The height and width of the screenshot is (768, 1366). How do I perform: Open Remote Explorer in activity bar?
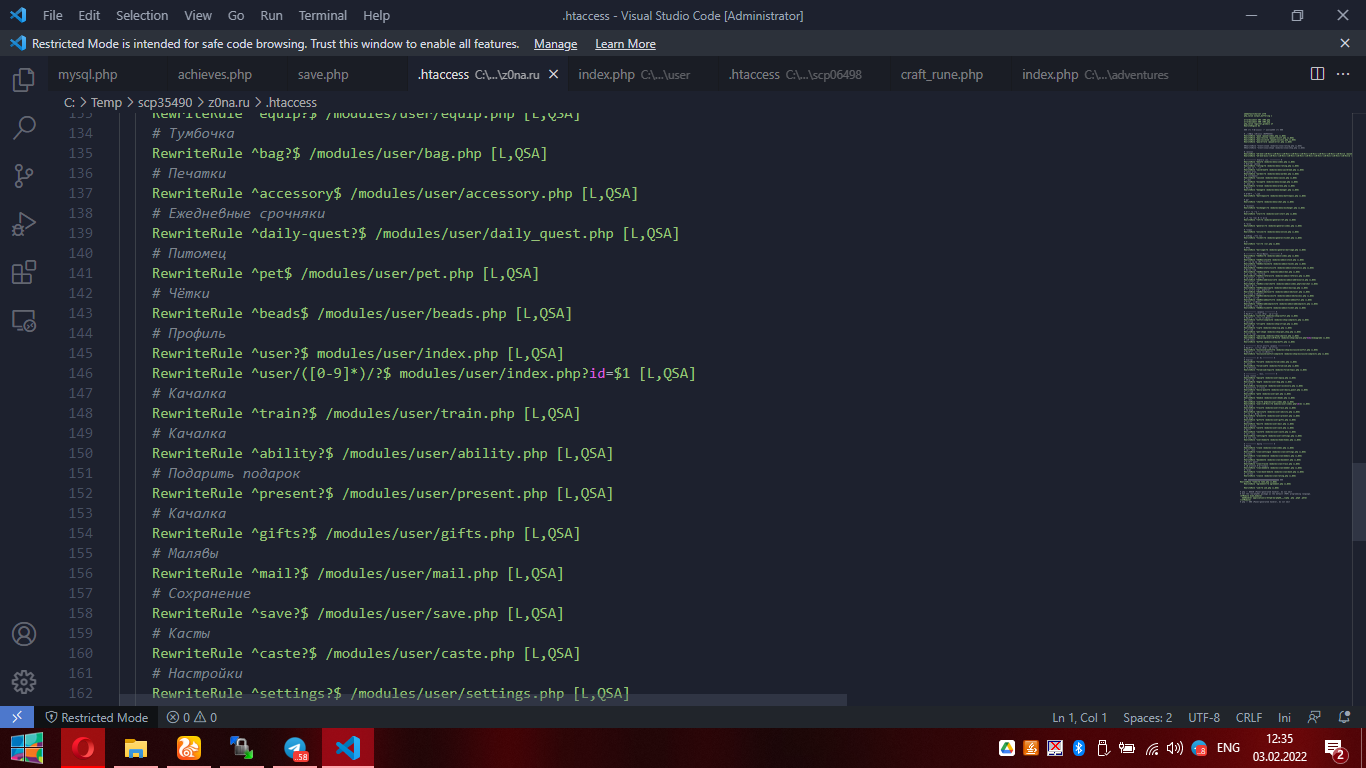24,321
